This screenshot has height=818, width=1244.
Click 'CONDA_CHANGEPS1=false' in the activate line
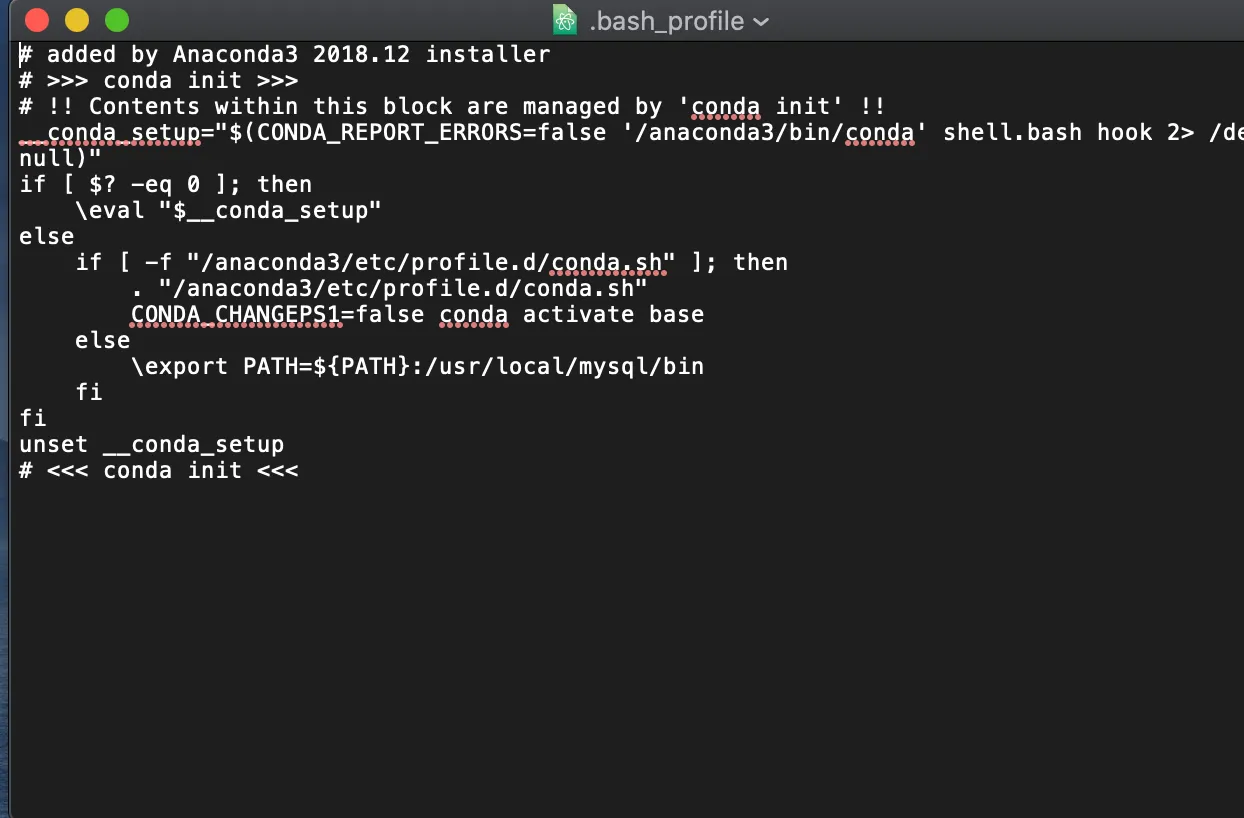click(280, 314)
